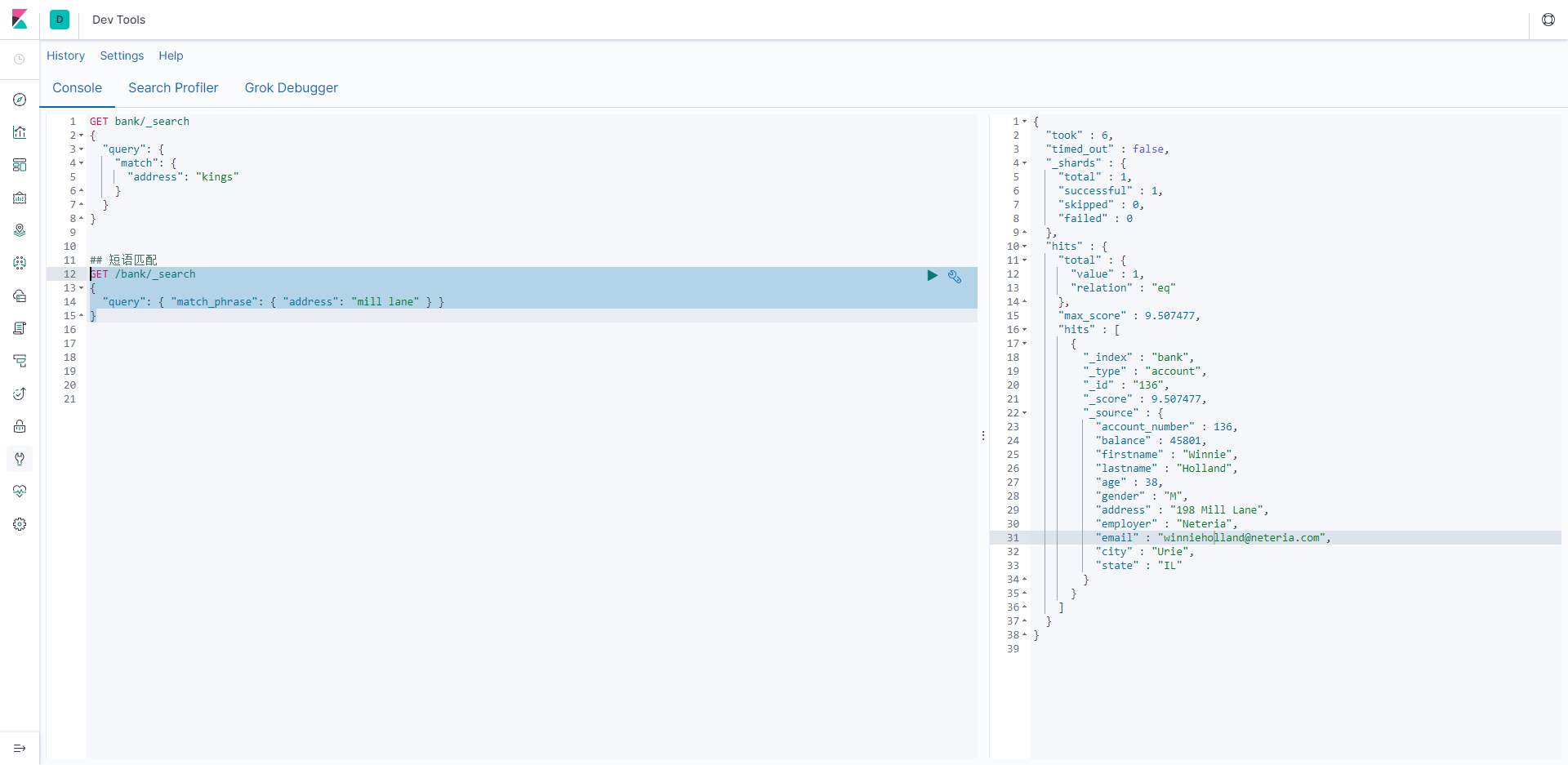Collapse hits fold arrow on response line 10
The height and width of the screenshot is (765, 1568).
pos(1024,247)
